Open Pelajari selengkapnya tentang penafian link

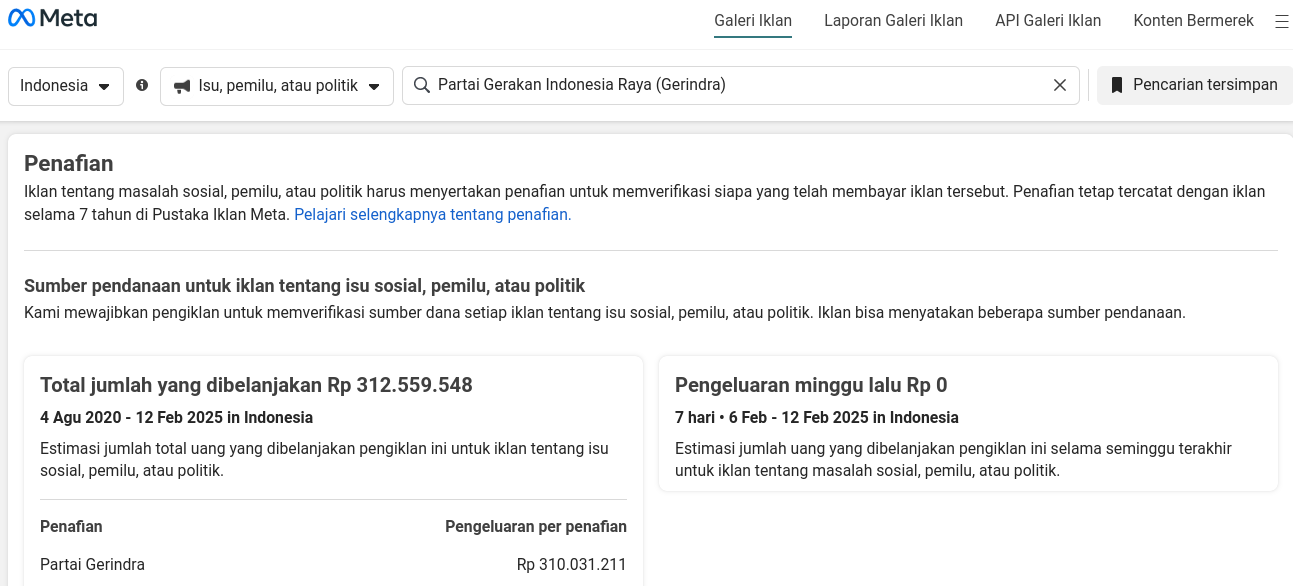pyautogui.click(x=433, y=214)
